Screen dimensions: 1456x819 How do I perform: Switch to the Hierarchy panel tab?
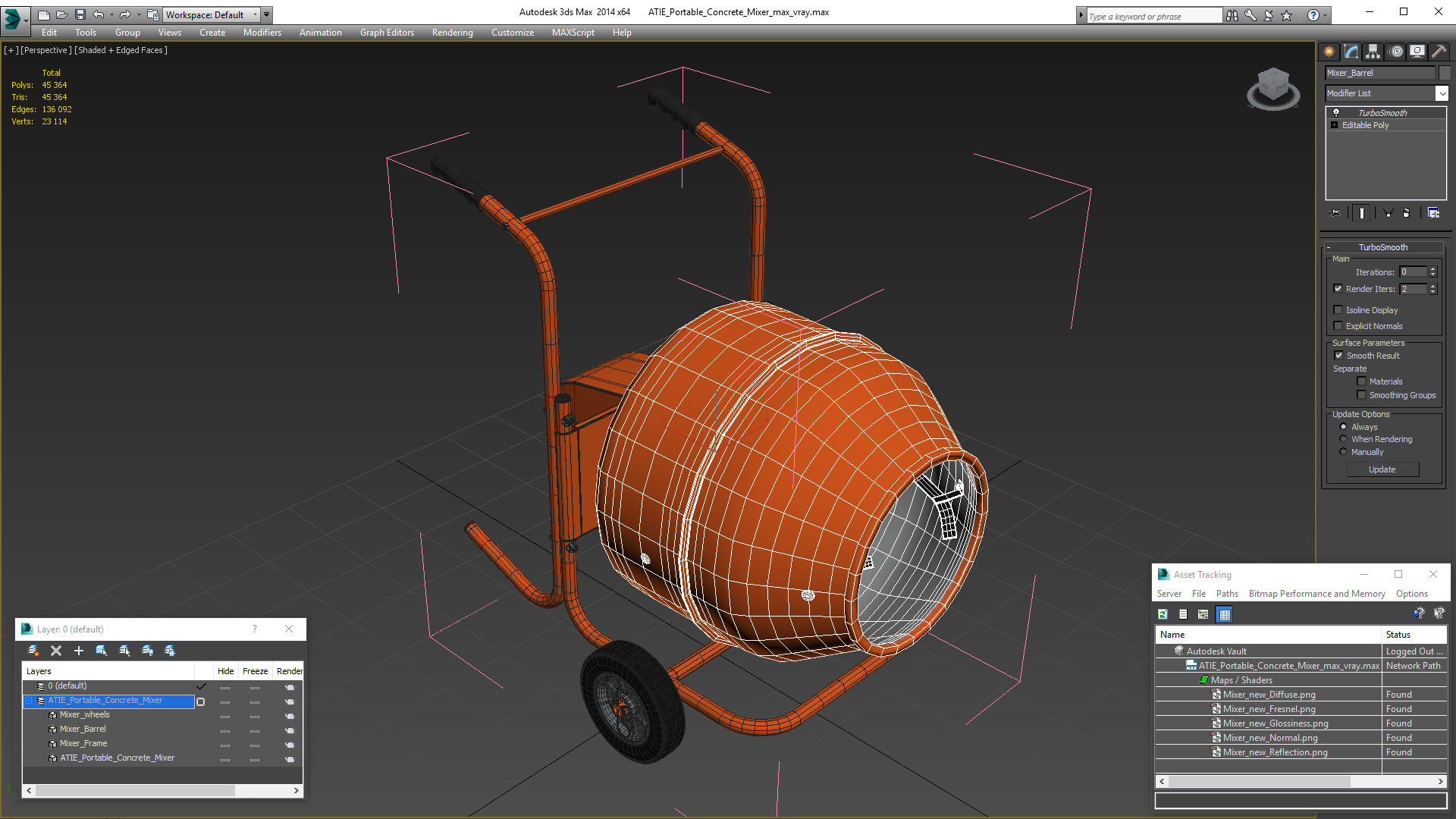click(1373, 52)
